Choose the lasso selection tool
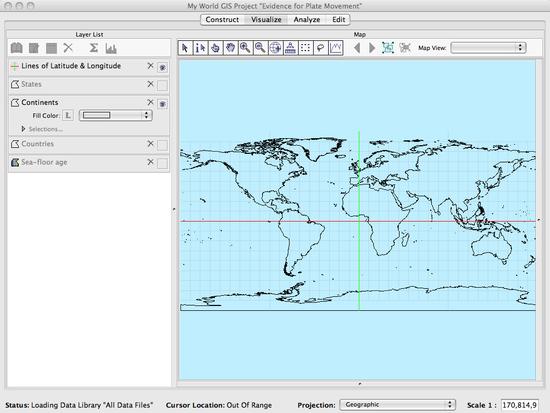 coord(320,48)
